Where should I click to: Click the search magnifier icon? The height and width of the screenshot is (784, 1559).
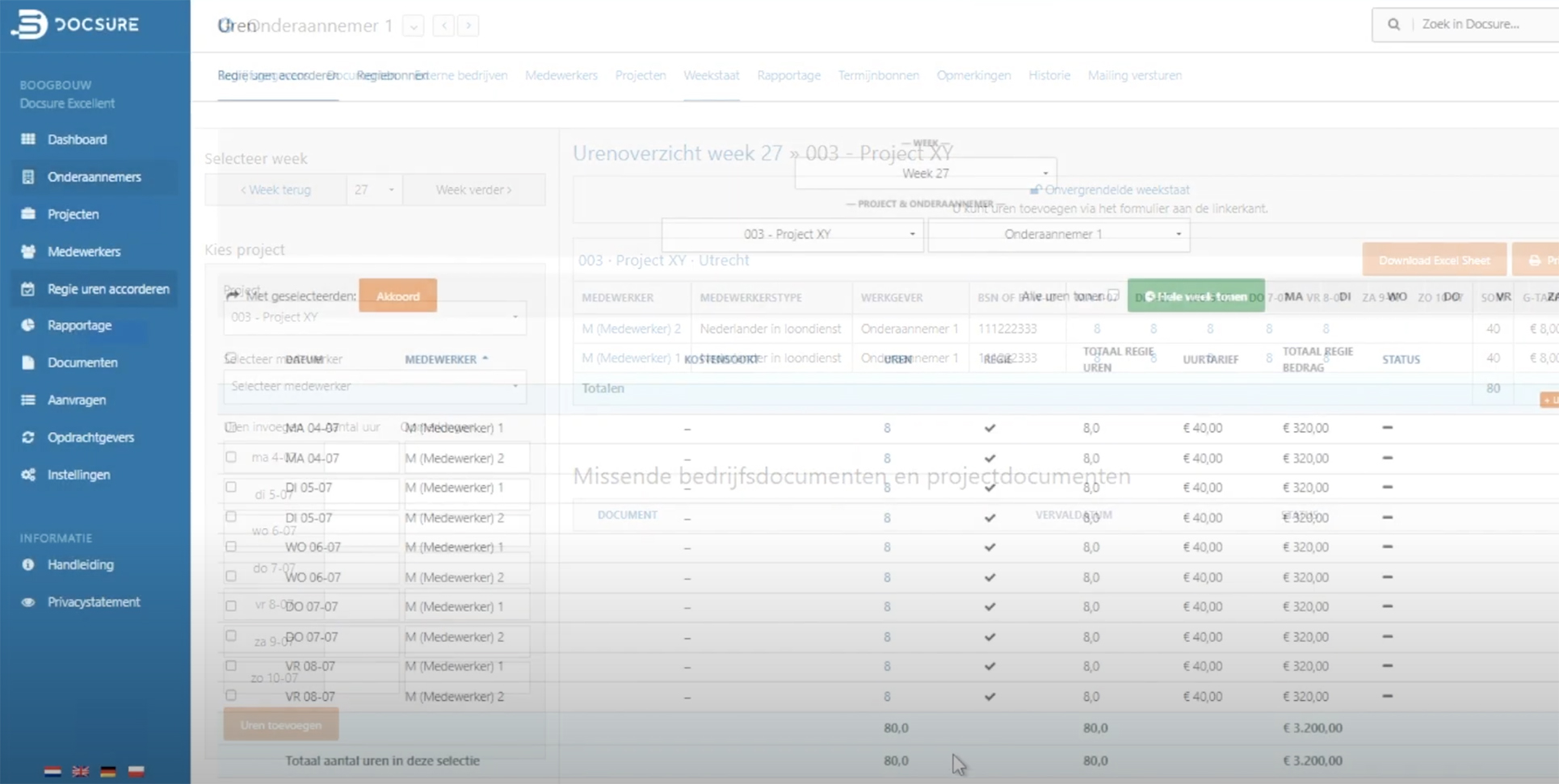click(1393, 24)
